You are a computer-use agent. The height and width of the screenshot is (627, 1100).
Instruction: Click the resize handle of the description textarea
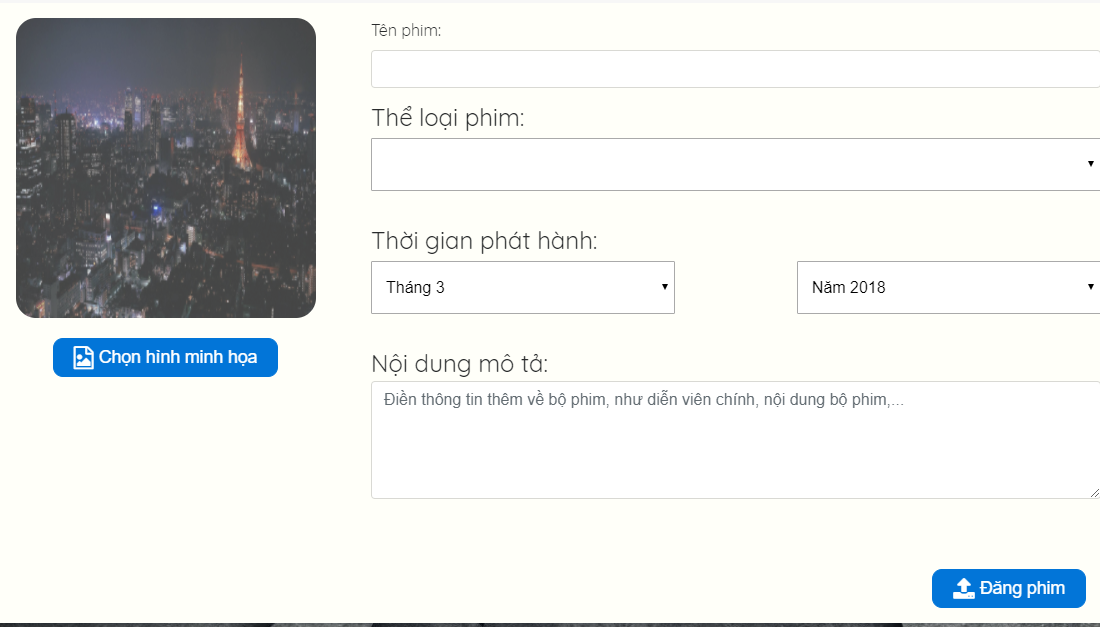tap(1095, 493)
